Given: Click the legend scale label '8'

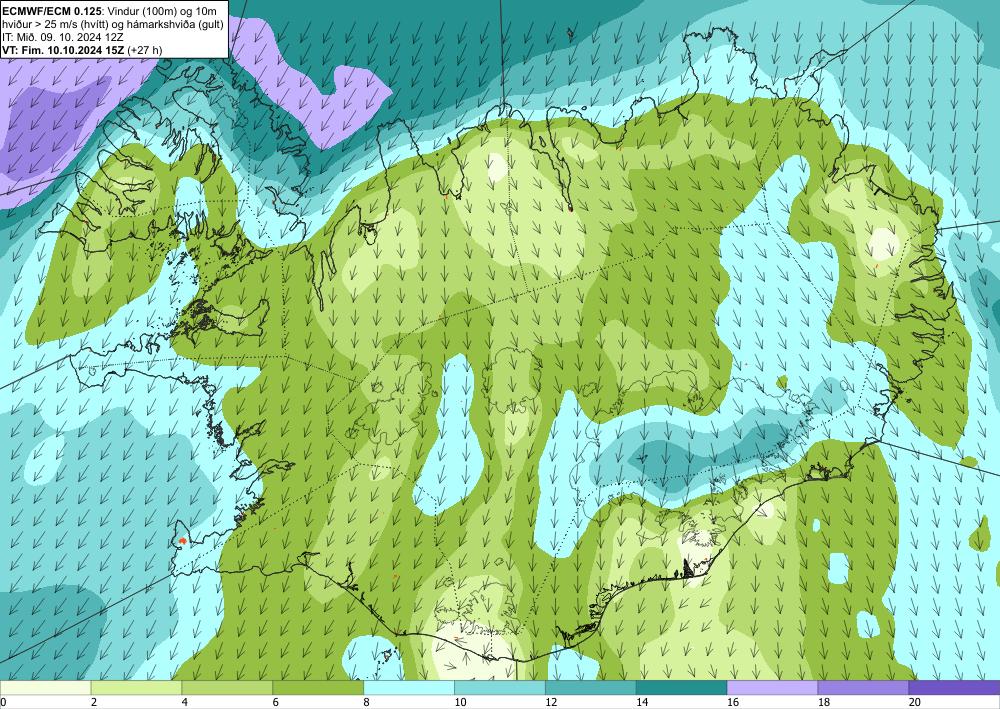Looking at the screenshot, I should click(x=367, y=703).
